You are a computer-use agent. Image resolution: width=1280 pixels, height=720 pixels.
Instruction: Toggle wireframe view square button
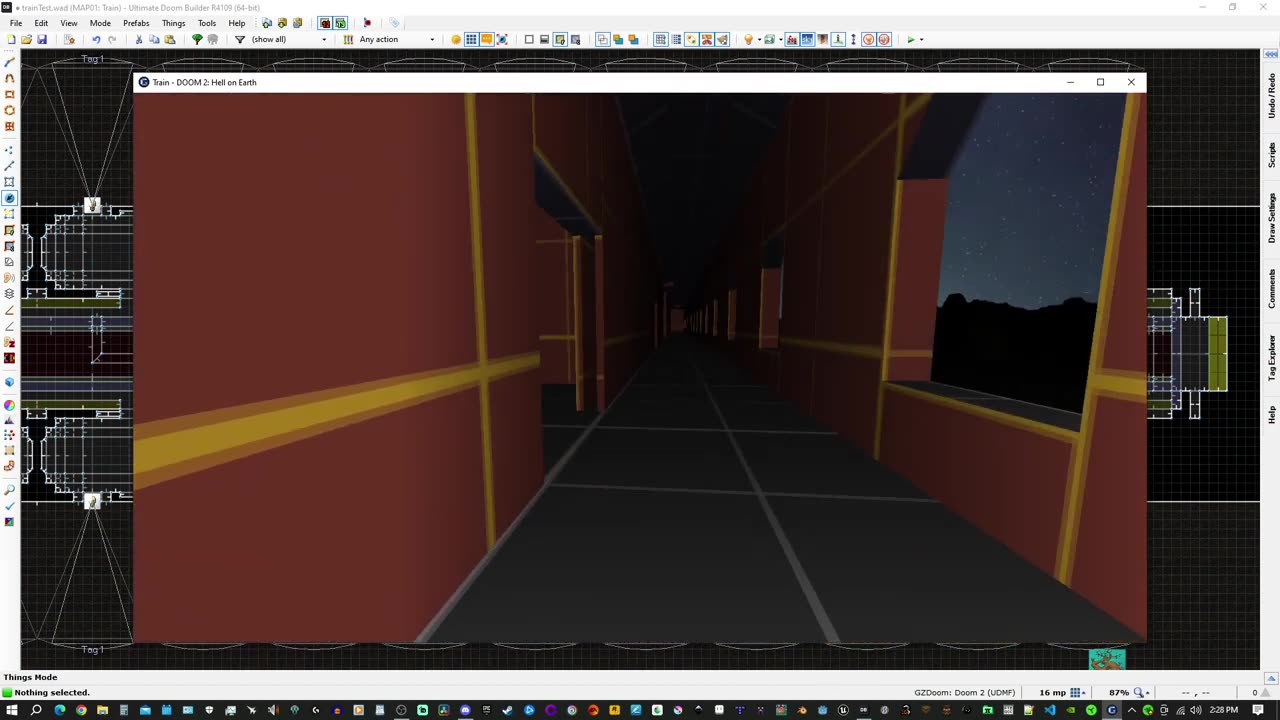tap(529, 39)
